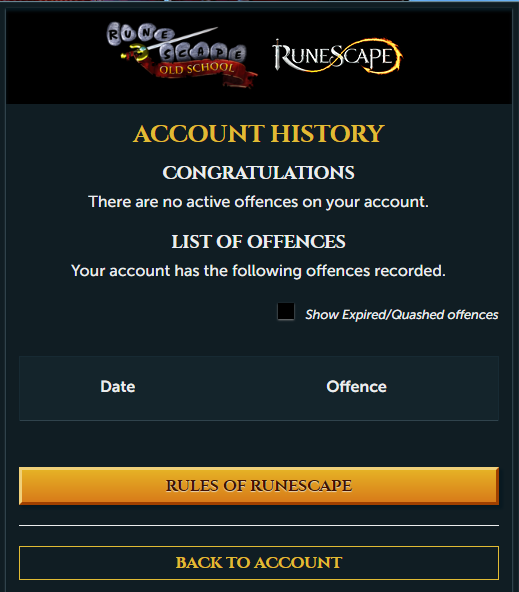Click the RuneScape flaming ring logo
This screenshot has height=592, width=519.
(x=337, y=56)
